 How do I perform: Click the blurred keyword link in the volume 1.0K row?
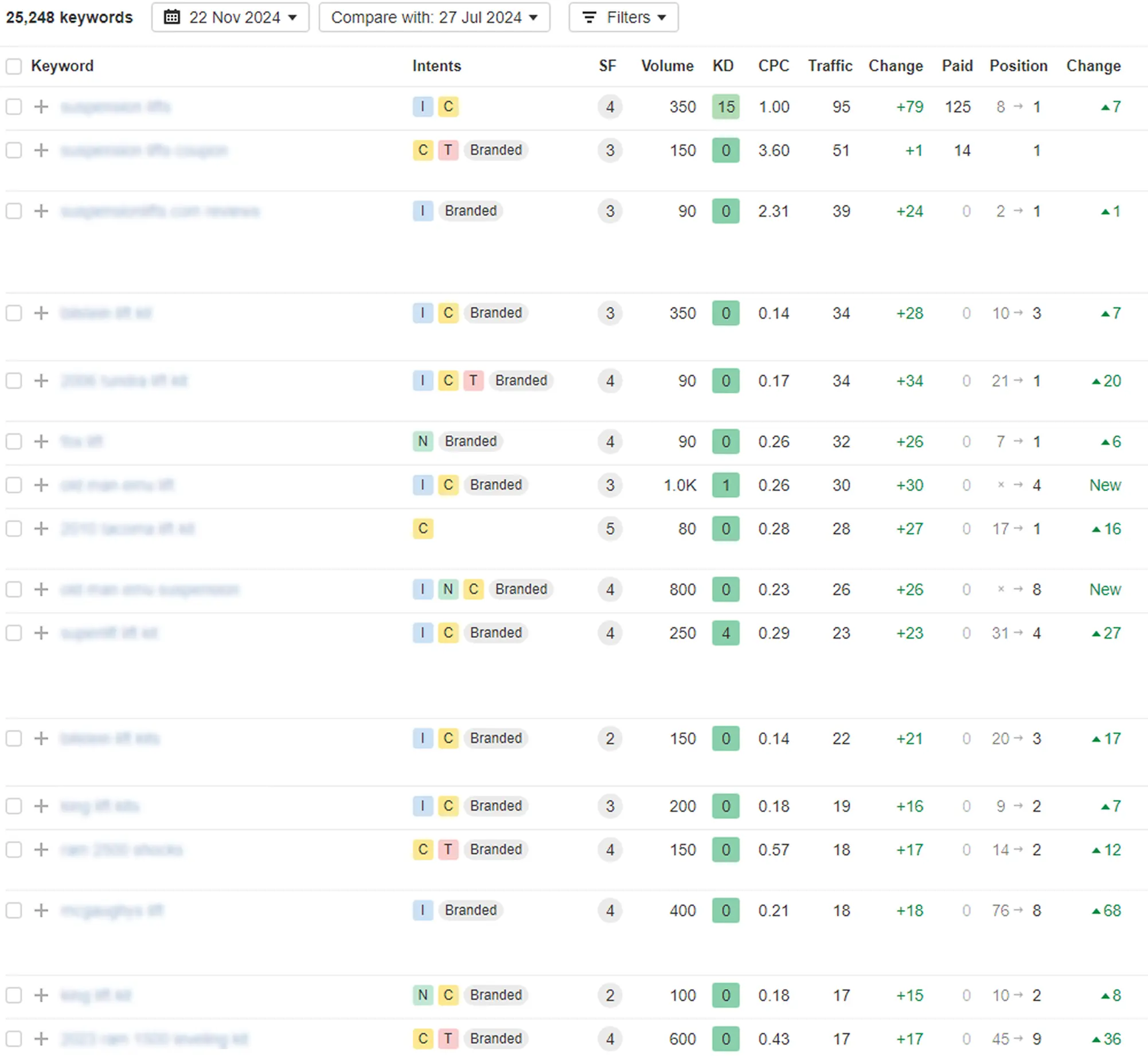click(118, 485)
